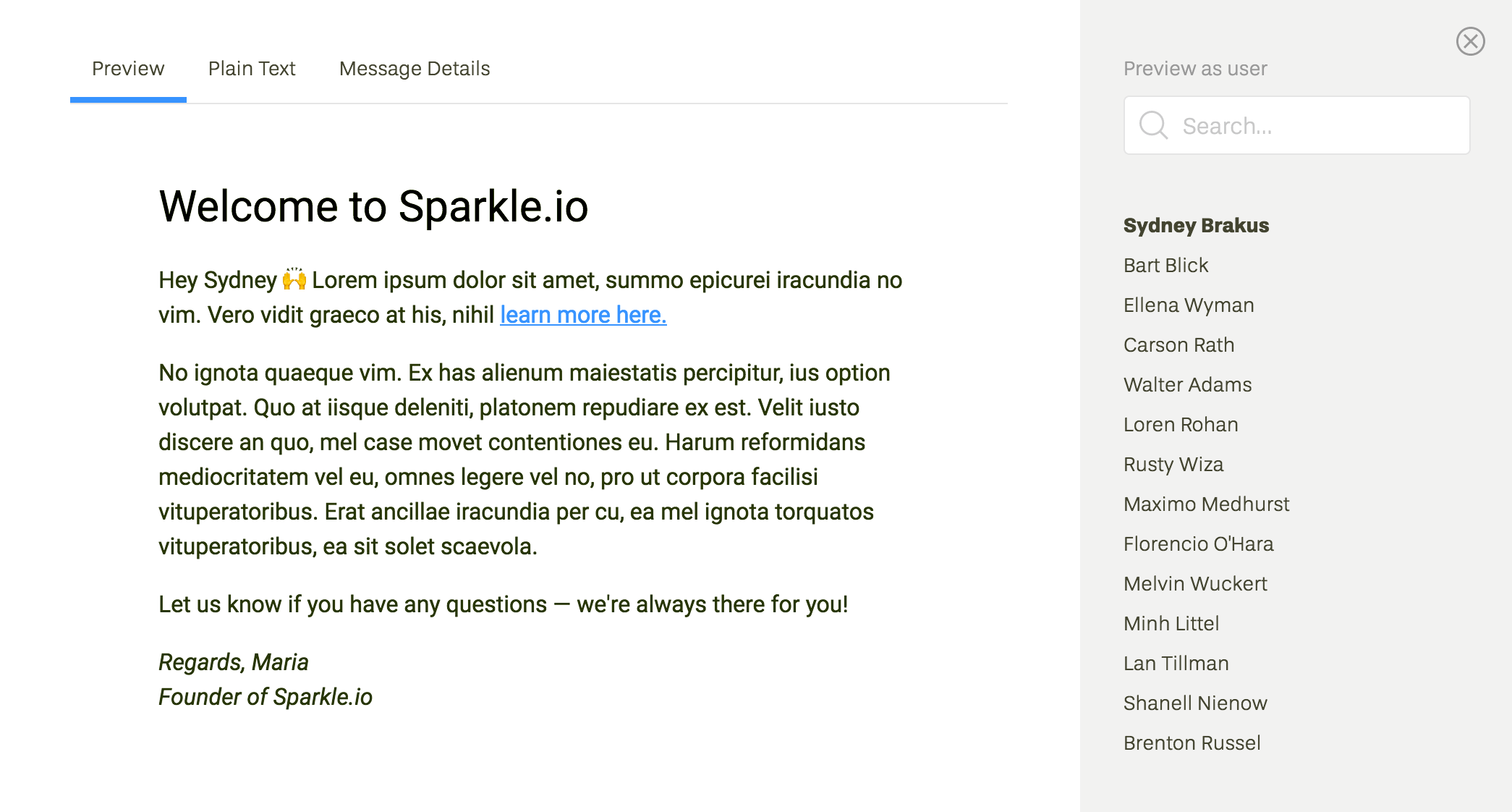The image size is (1512, 812).
Task: Select Melvin Wuckert as preview user
Action: tap(1195, 583)
